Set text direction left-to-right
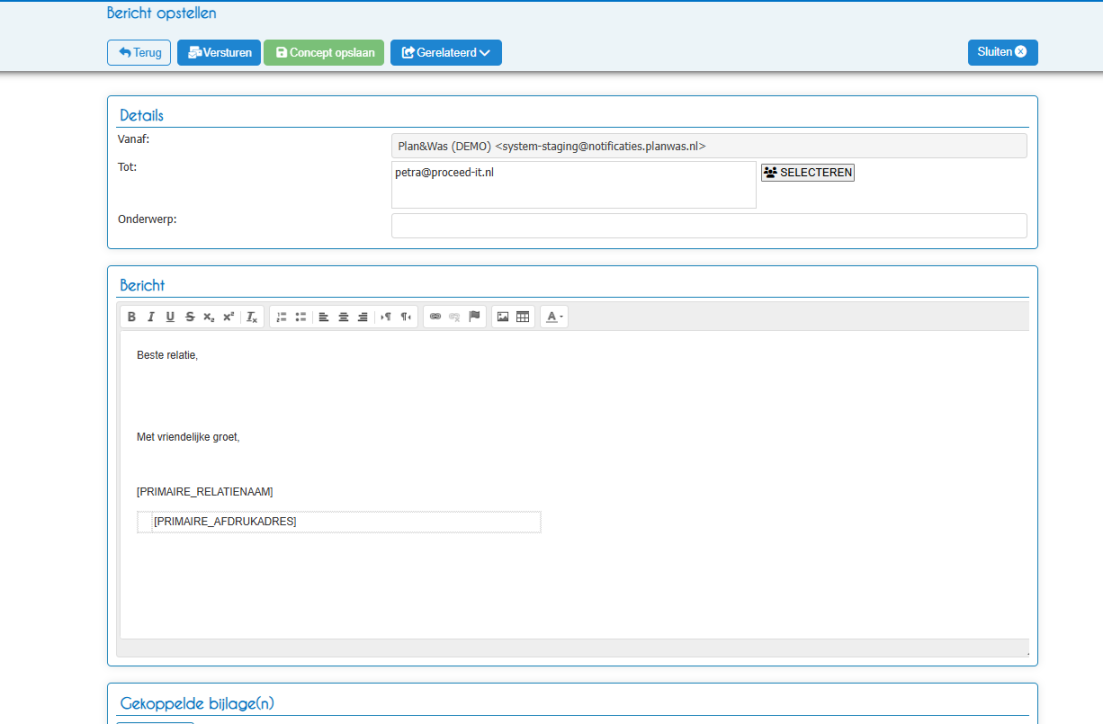 click(x=386, y=317)
